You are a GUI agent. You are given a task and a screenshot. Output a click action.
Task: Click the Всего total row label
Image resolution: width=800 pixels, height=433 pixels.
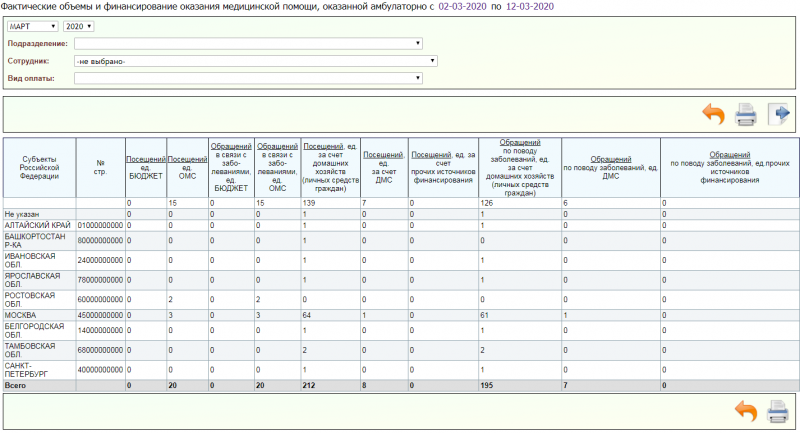(x=15, y=384)
